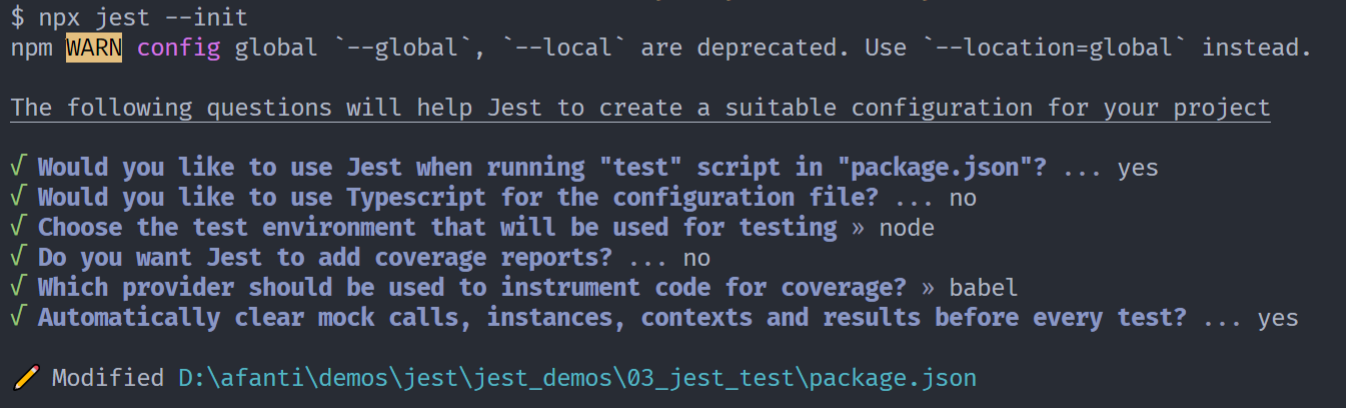Click the underlined 'The following questions' intro line
1346x408 pixels.
point(640,107)
